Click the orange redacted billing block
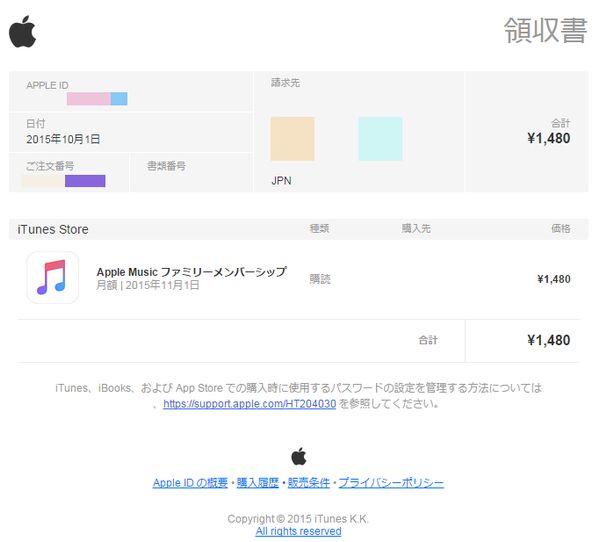Image resolution: width=600 pixels, height=542 pixels. pos(292,139)
